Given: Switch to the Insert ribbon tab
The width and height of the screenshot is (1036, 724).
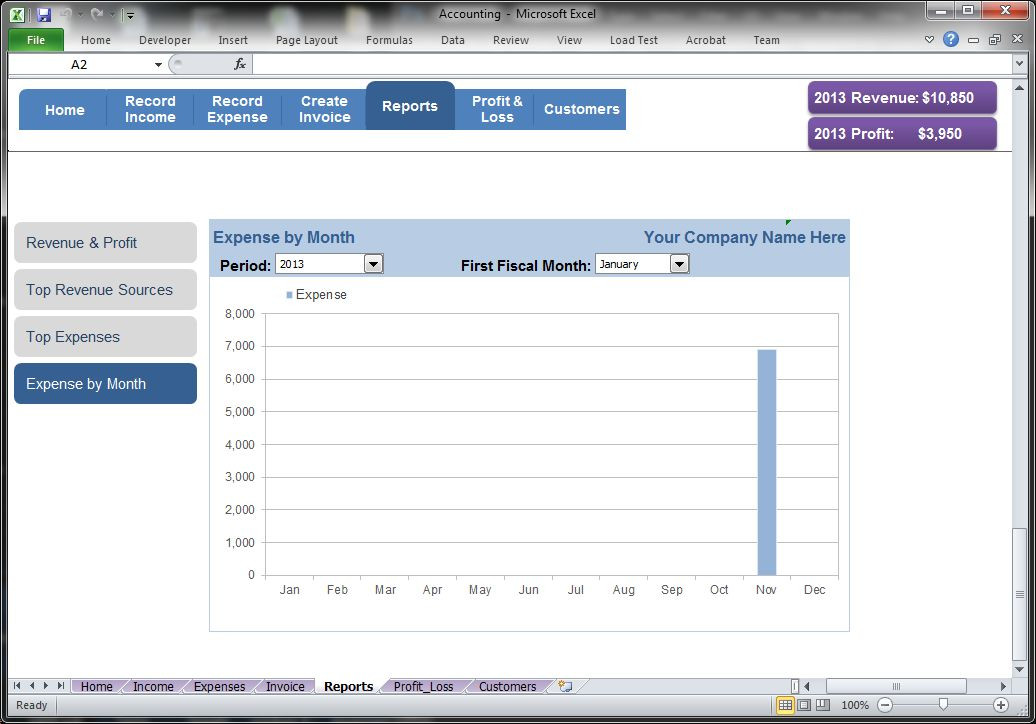Looking at the screenshot, I should [x=233, y=40].
